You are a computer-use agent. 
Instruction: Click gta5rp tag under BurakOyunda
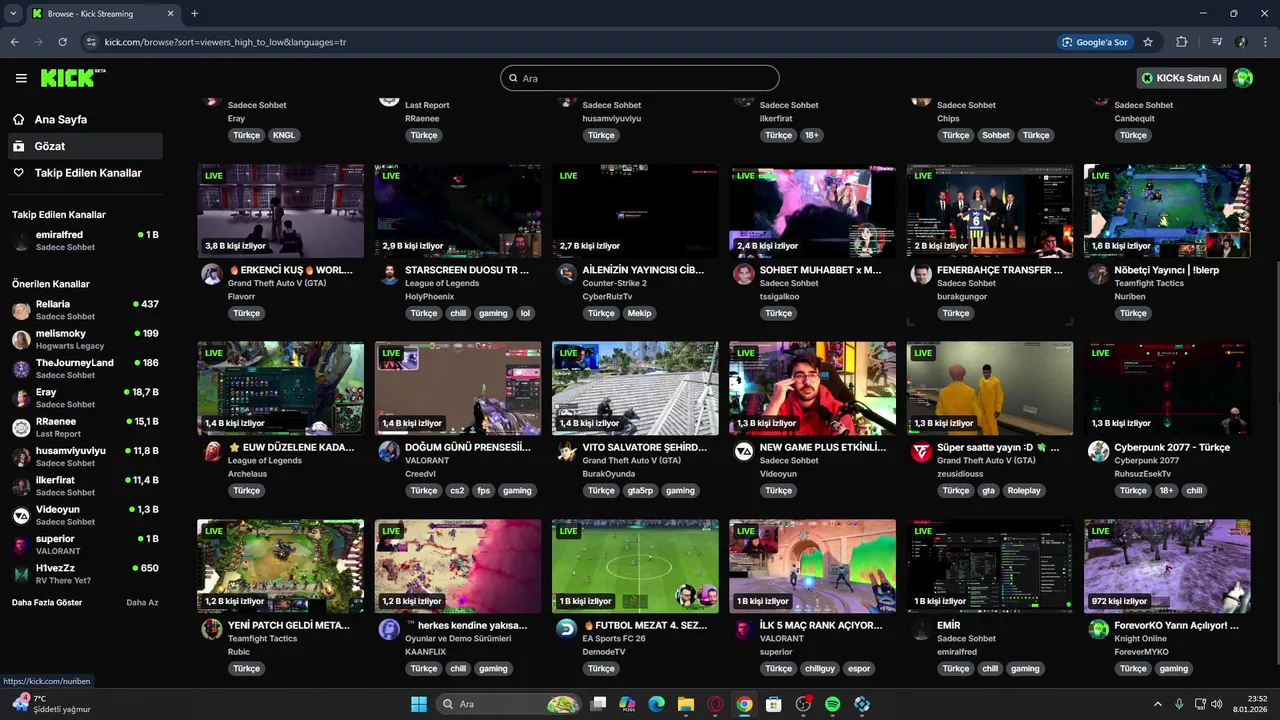click(639, 491)
